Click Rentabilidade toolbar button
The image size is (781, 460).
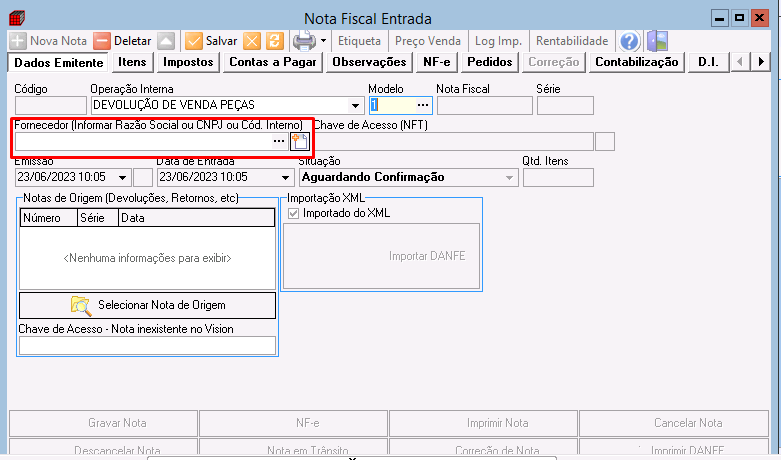pyautogui.click(x=572, y=41)
